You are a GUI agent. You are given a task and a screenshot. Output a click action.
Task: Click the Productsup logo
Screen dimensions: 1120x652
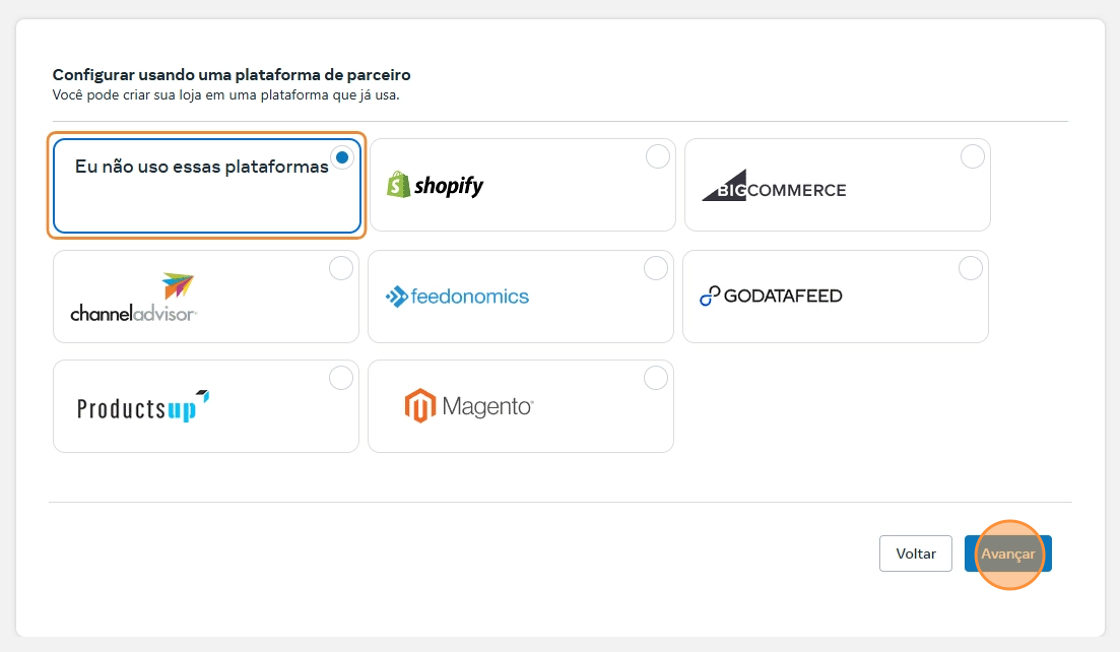(143, 407)
